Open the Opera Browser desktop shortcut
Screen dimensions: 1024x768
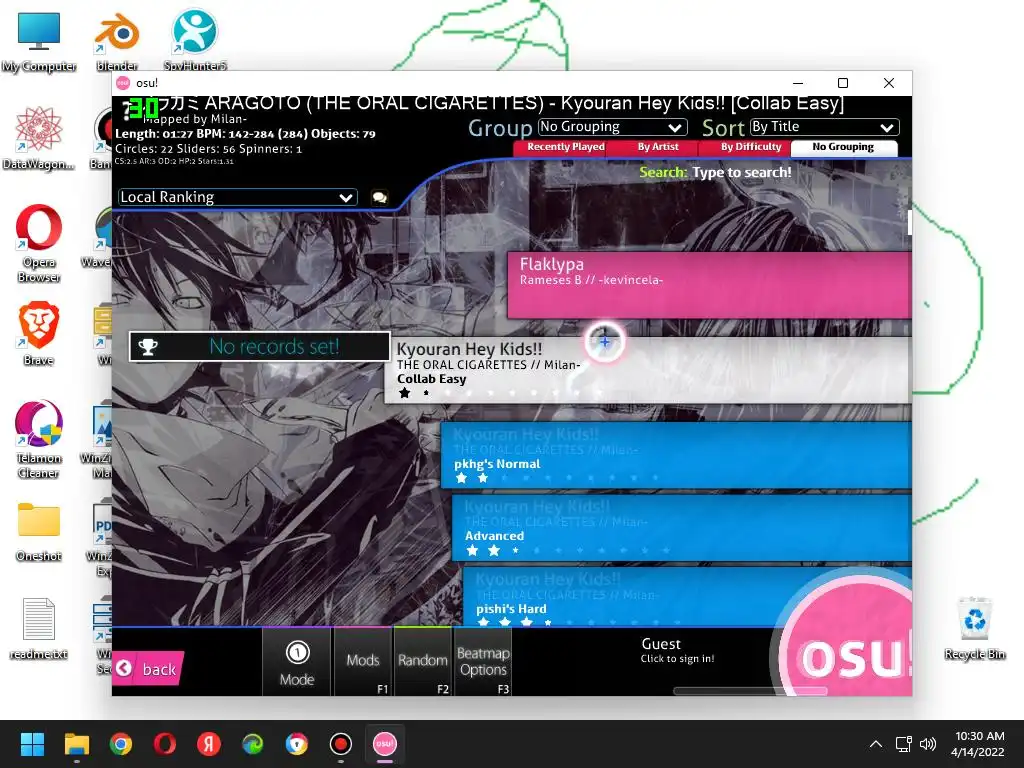pyautogui.click(x=39, y=244)
